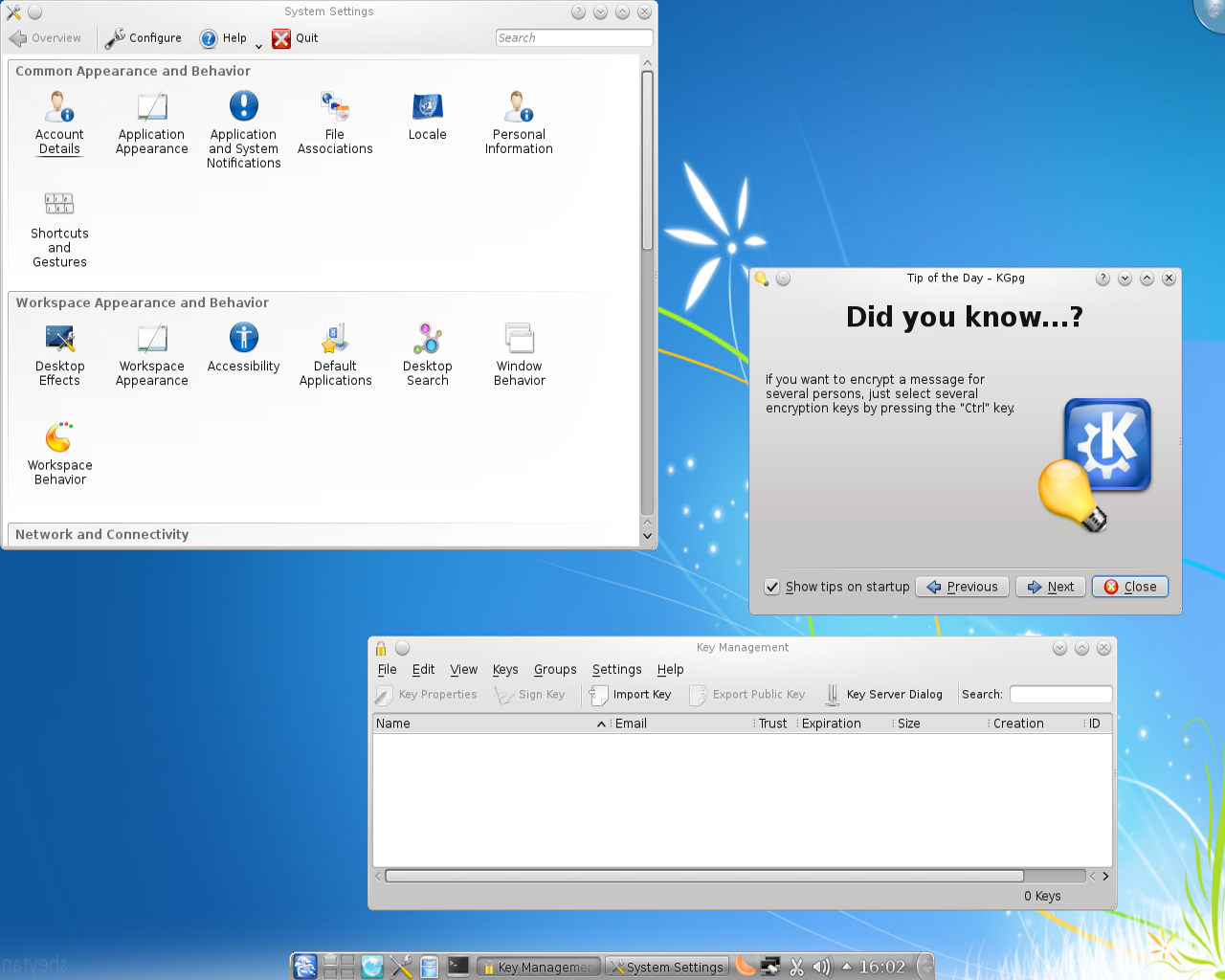Open Workspace Behavior settings
Image resolution: width=1225 pixels, height=980 pixels.
(x=59, y=454)
